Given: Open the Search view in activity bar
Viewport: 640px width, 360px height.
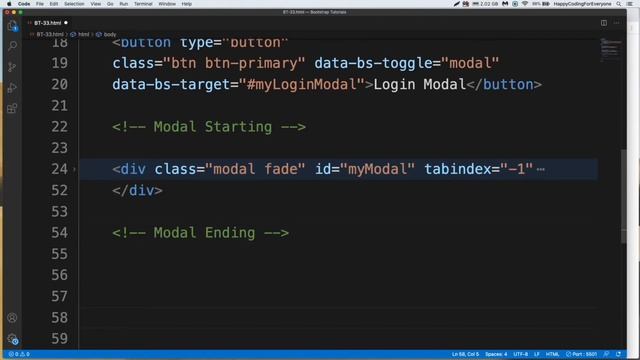Looking at the screenshot, I should [12, 46].
